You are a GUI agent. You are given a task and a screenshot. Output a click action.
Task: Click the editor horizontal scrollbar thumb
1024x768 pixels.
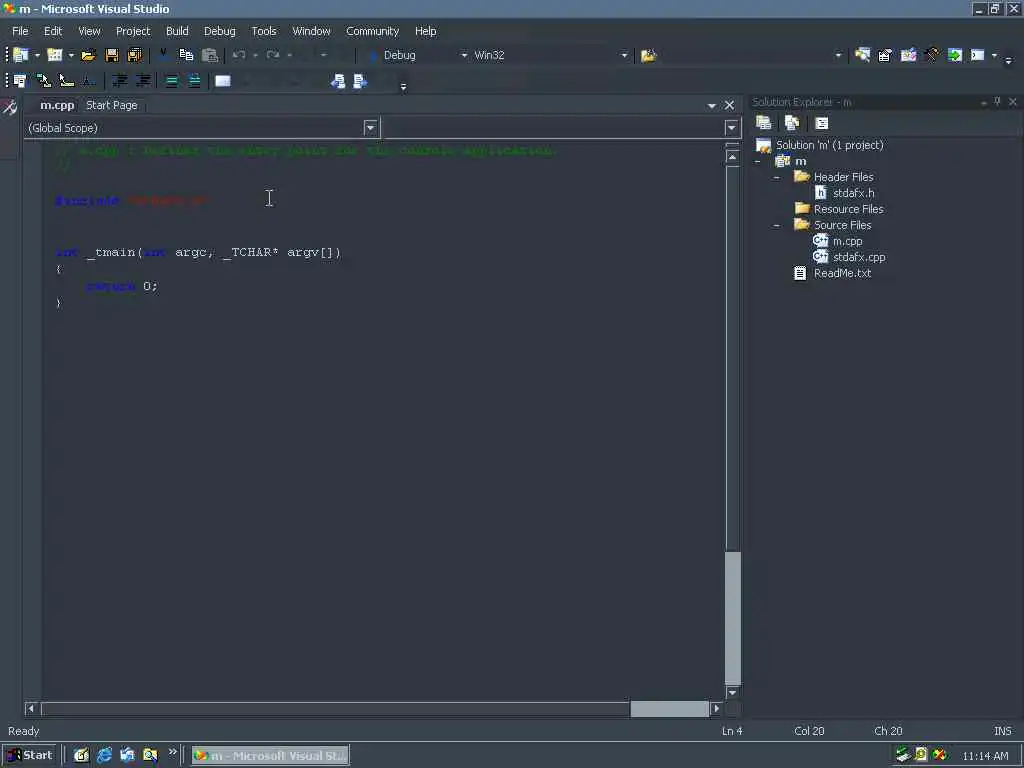669,709
